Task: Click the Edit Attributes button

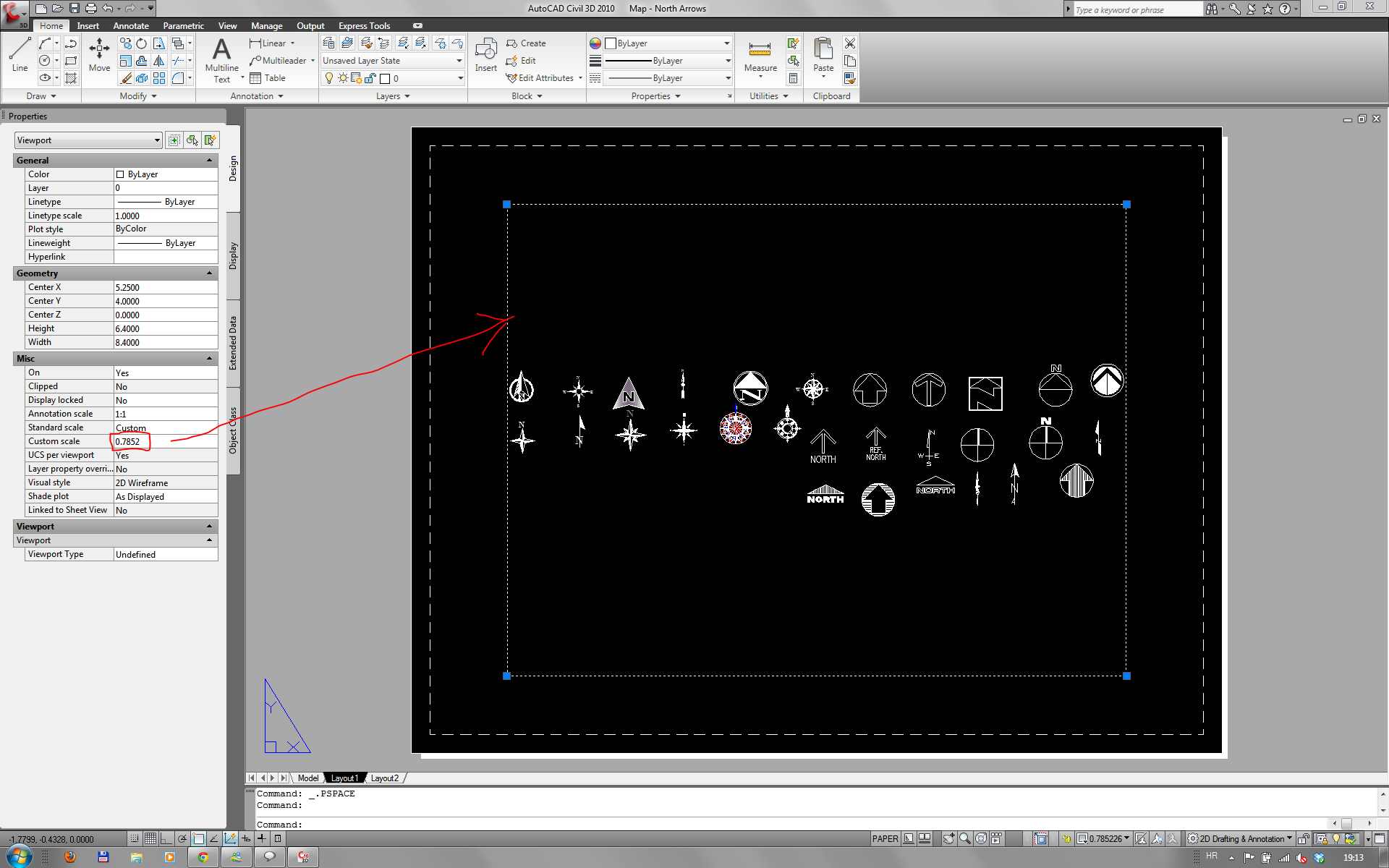Action: click(x=545, y=78)
